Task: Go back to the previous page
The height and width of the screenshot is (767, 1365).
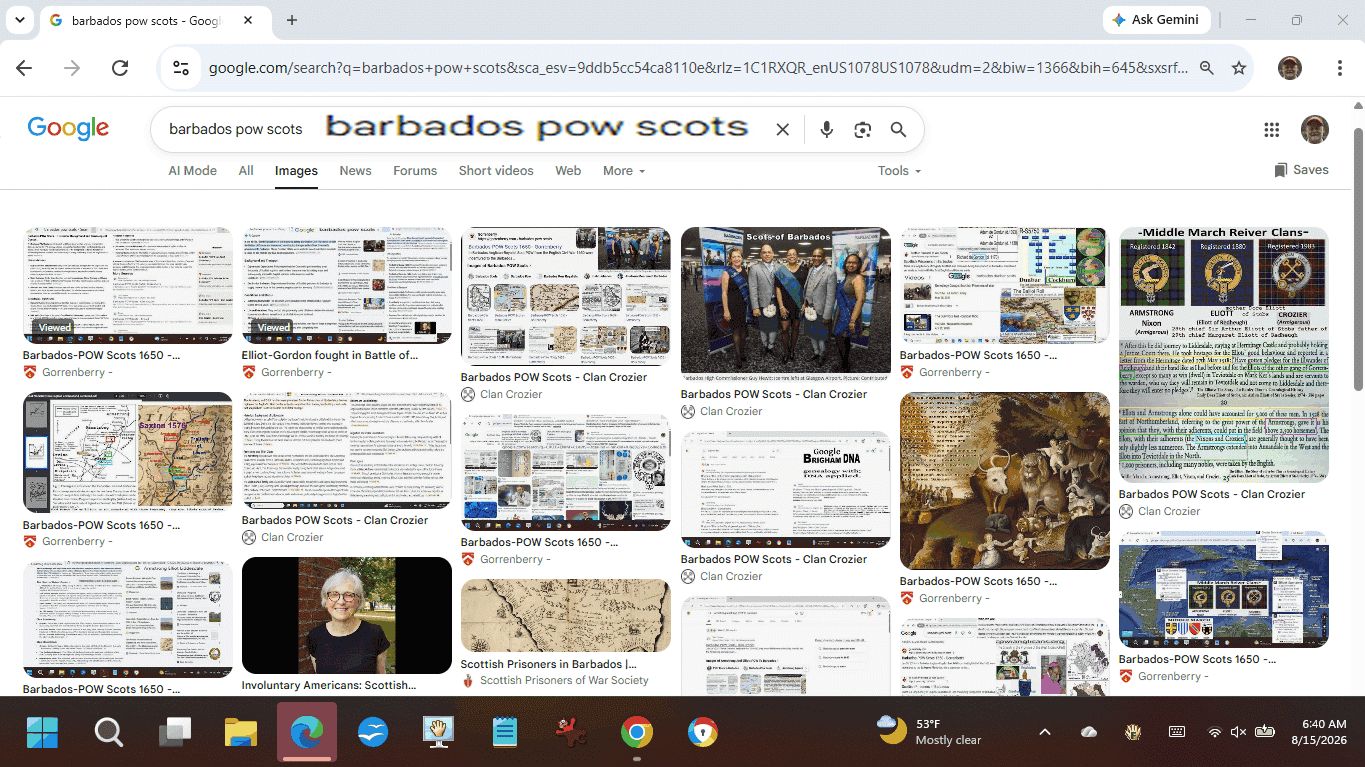Action: pyautogui.click(x=24, y=68)
